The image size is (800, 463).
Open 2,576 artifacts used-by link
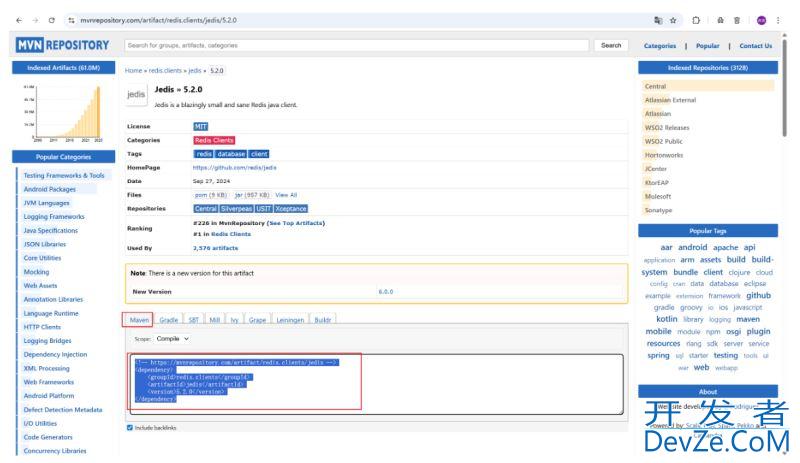pyautogui.click(x=215, y=248)
